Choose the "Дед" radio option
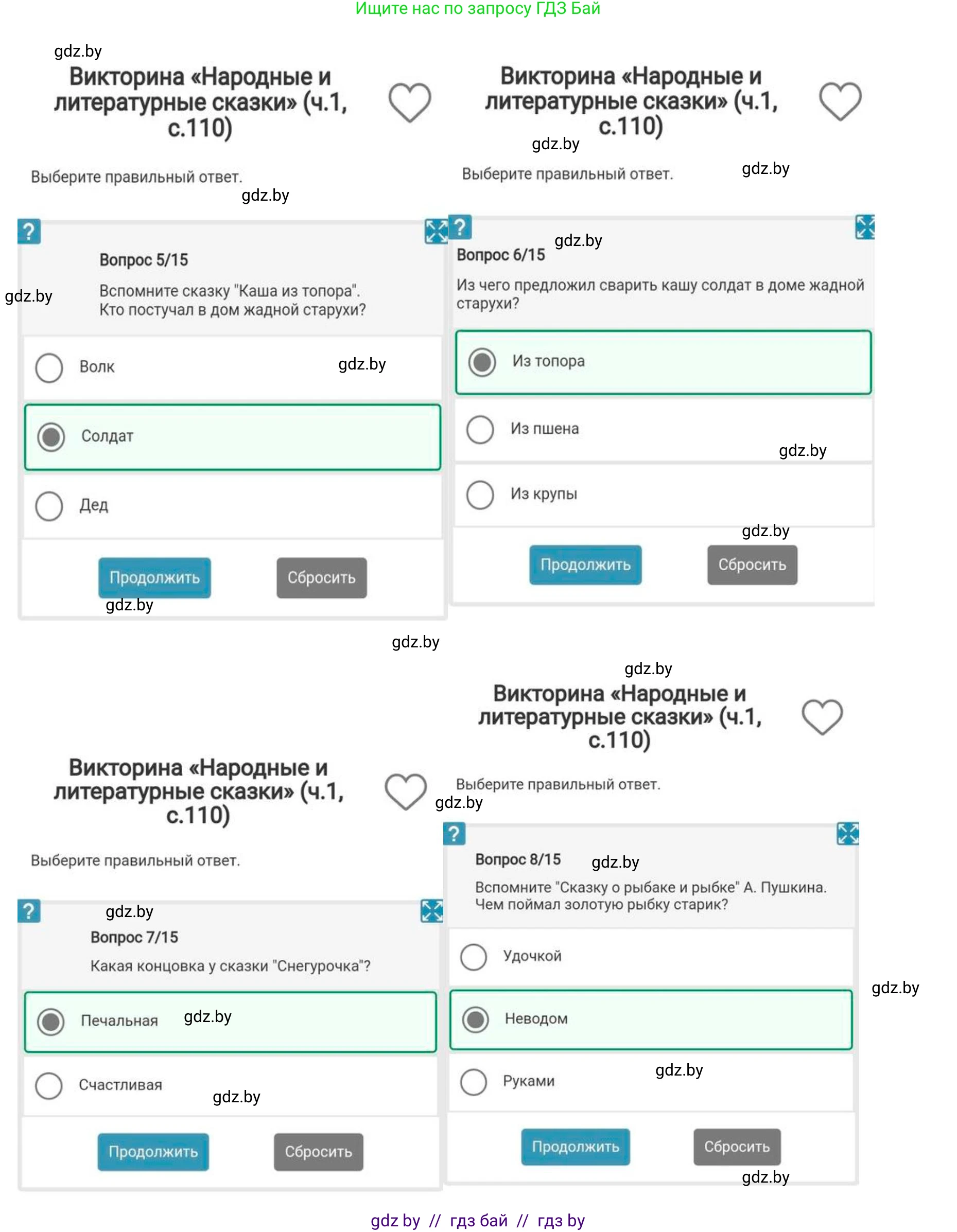 tap(49, 506)
